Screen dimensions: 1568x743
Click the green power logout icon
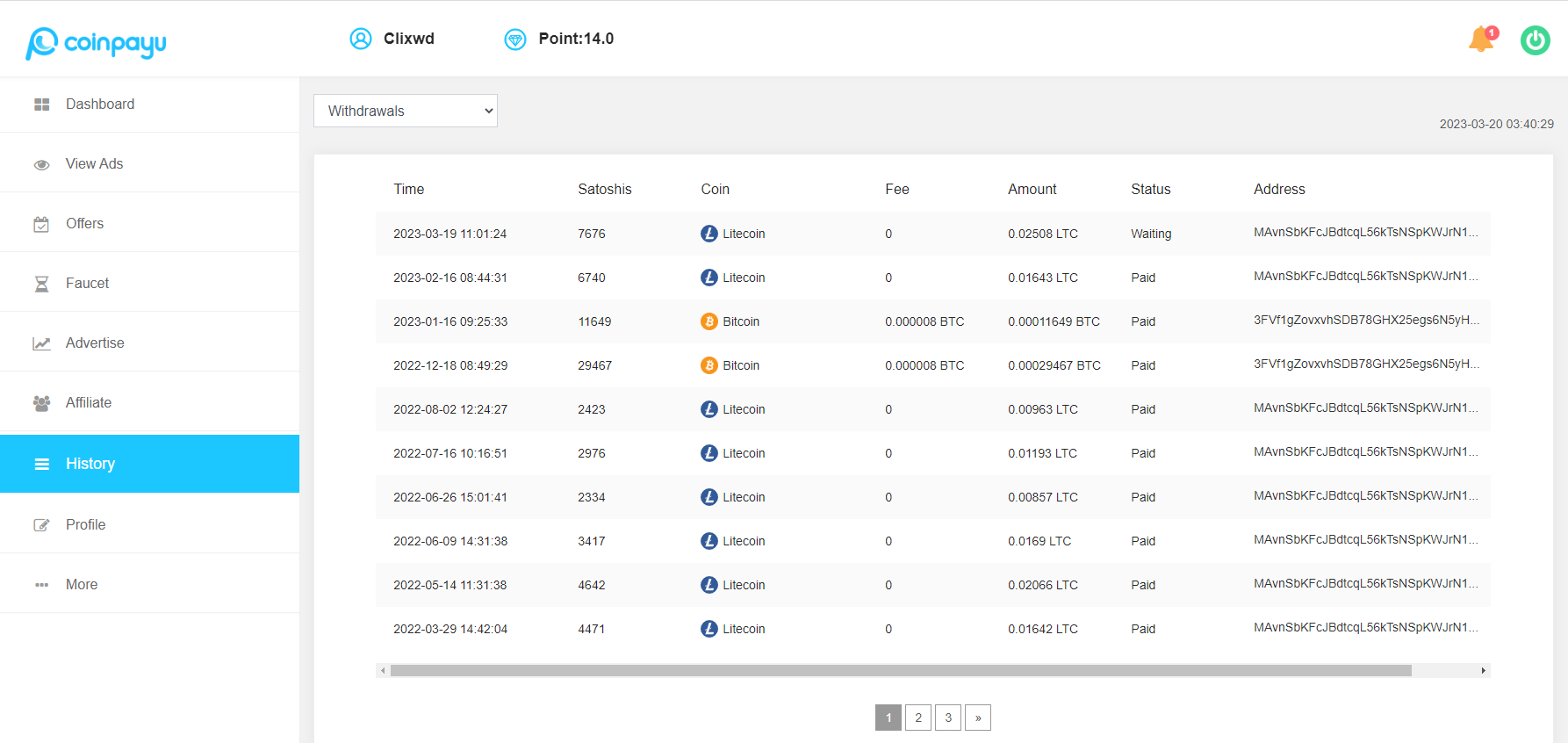coord(1536,40)
